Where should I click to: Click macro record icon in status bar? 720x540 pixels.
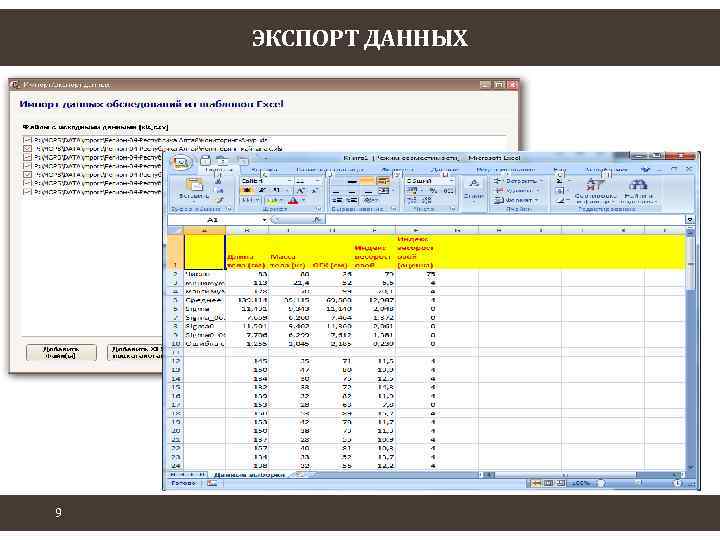pyautogui.click(x=212, y=483)
